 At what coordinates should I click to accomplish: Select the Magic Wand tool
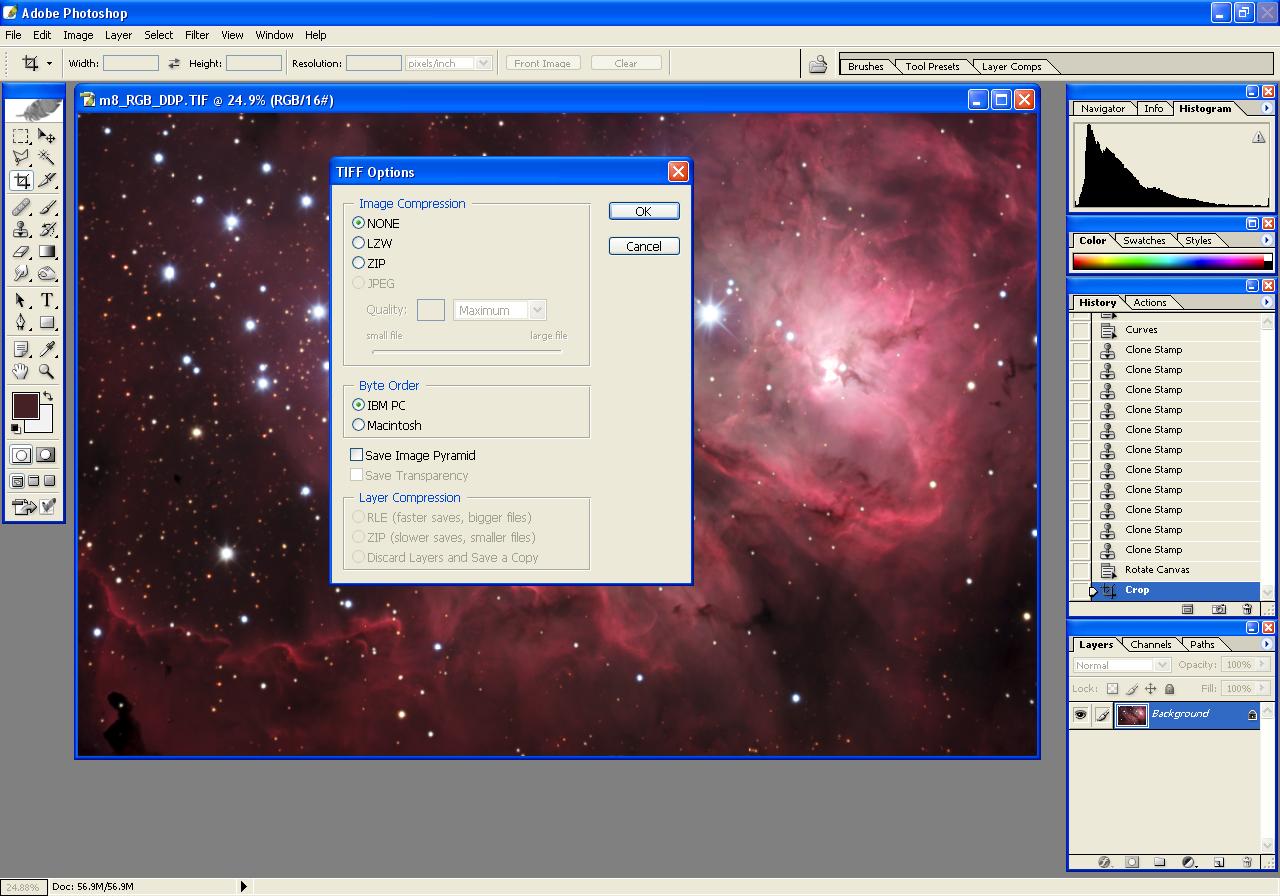click(x=47, y=158)
